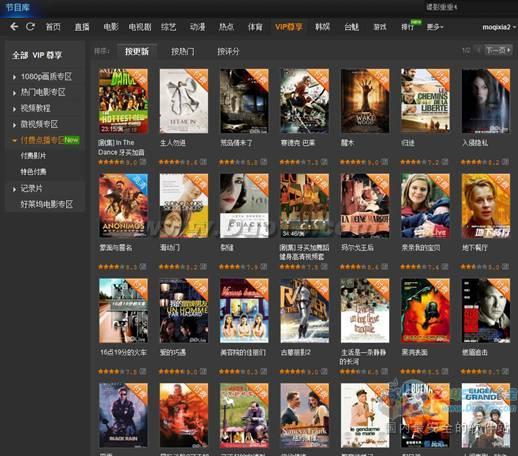
Task: Open the 好莱坞电影专区 sidebar entry
Action: pyautogui.click(x=47, y=204)
